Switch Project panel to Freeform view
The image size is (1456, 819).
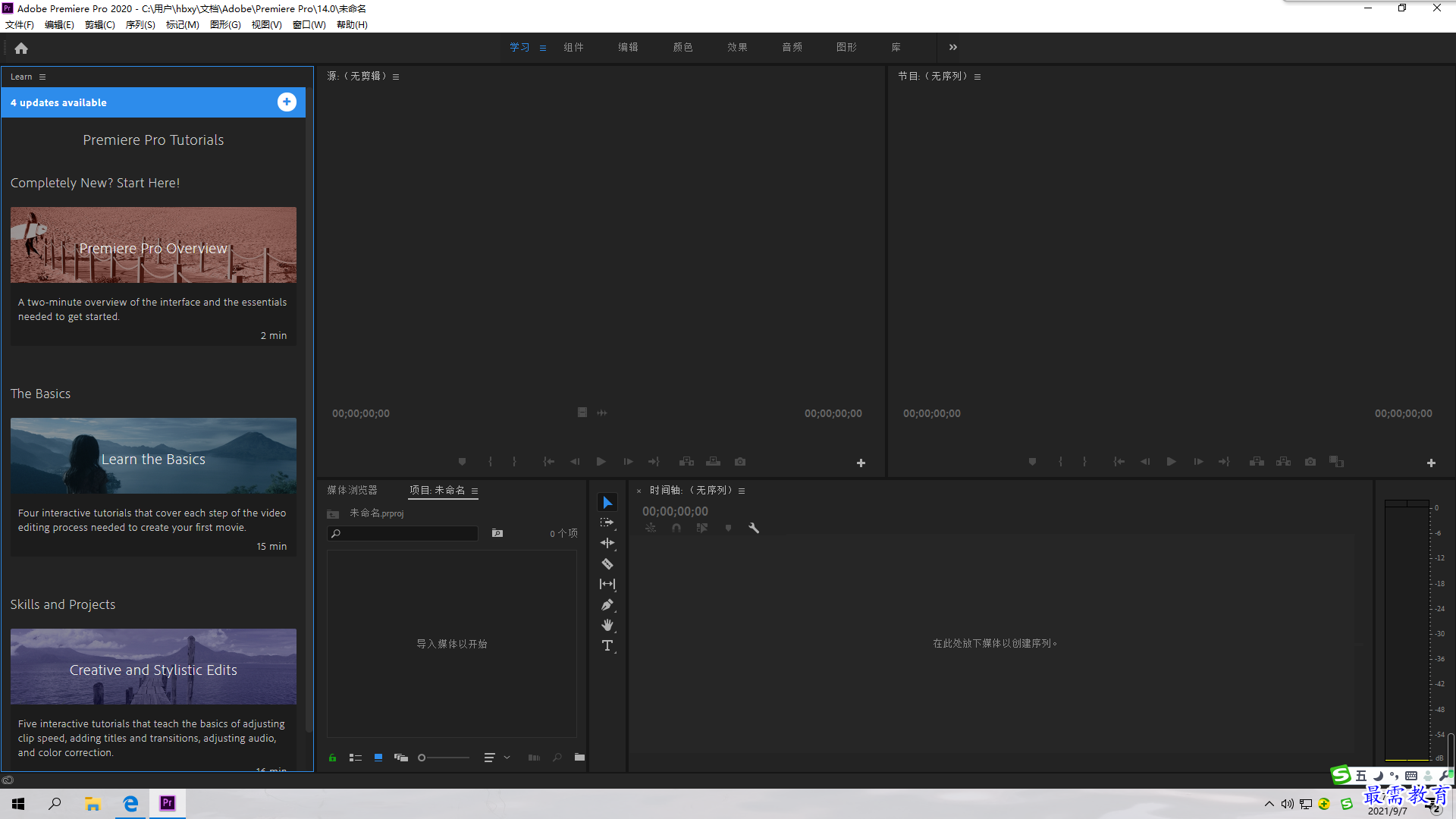point(401,758)
